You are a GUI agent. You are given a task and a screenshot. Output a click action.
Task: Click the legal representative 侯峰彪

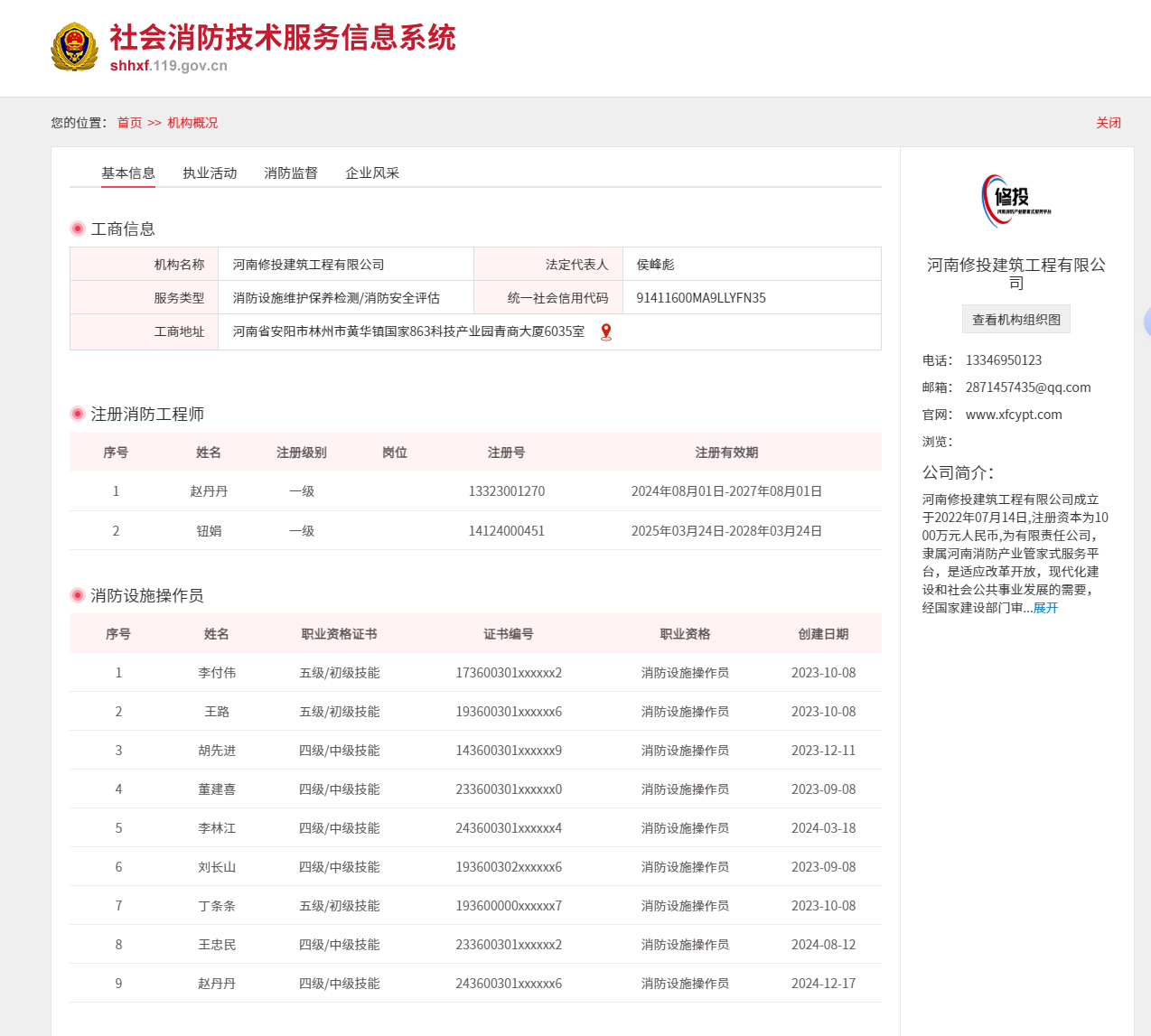point(656,265)
